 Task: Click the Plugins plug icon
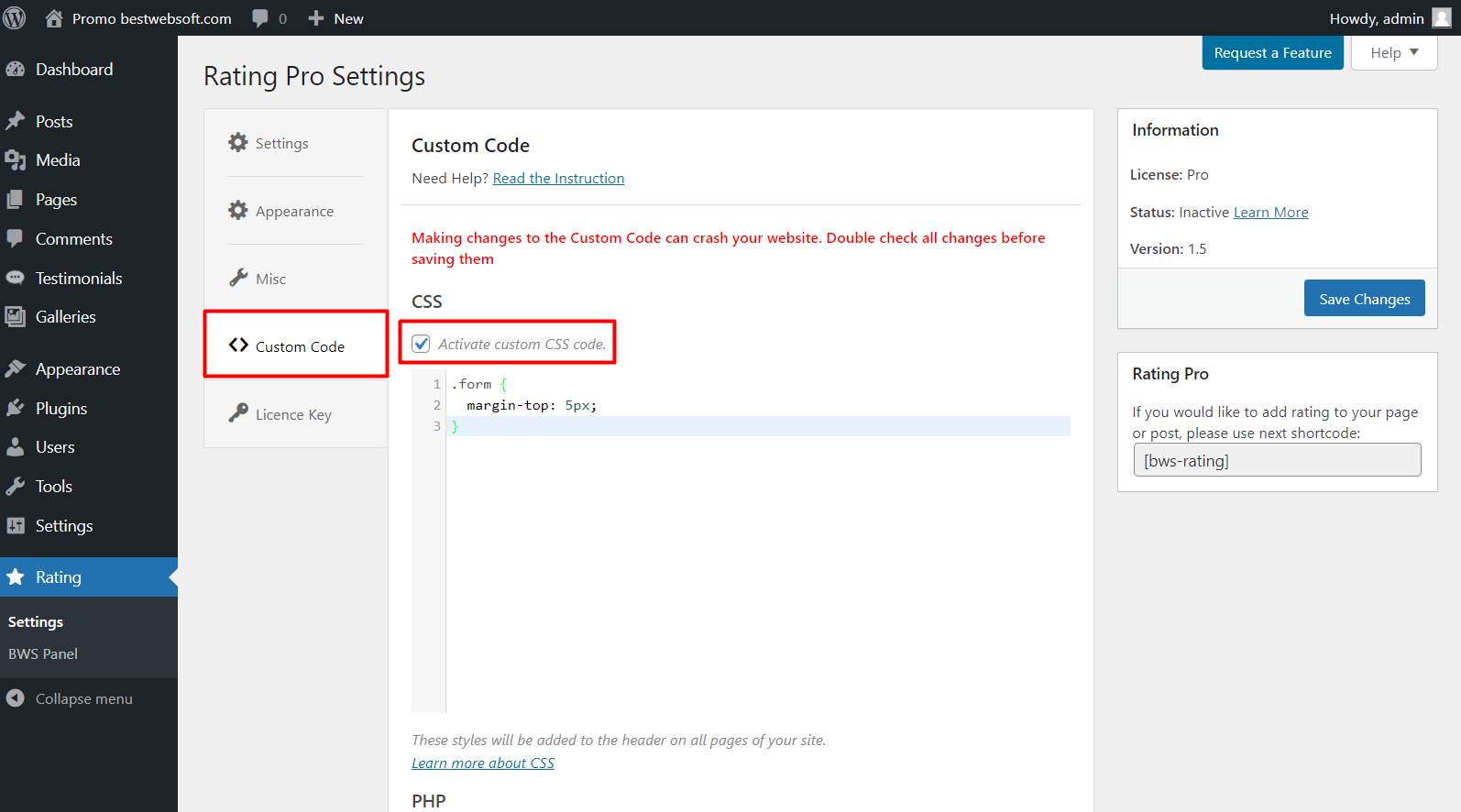coord(16,408)
